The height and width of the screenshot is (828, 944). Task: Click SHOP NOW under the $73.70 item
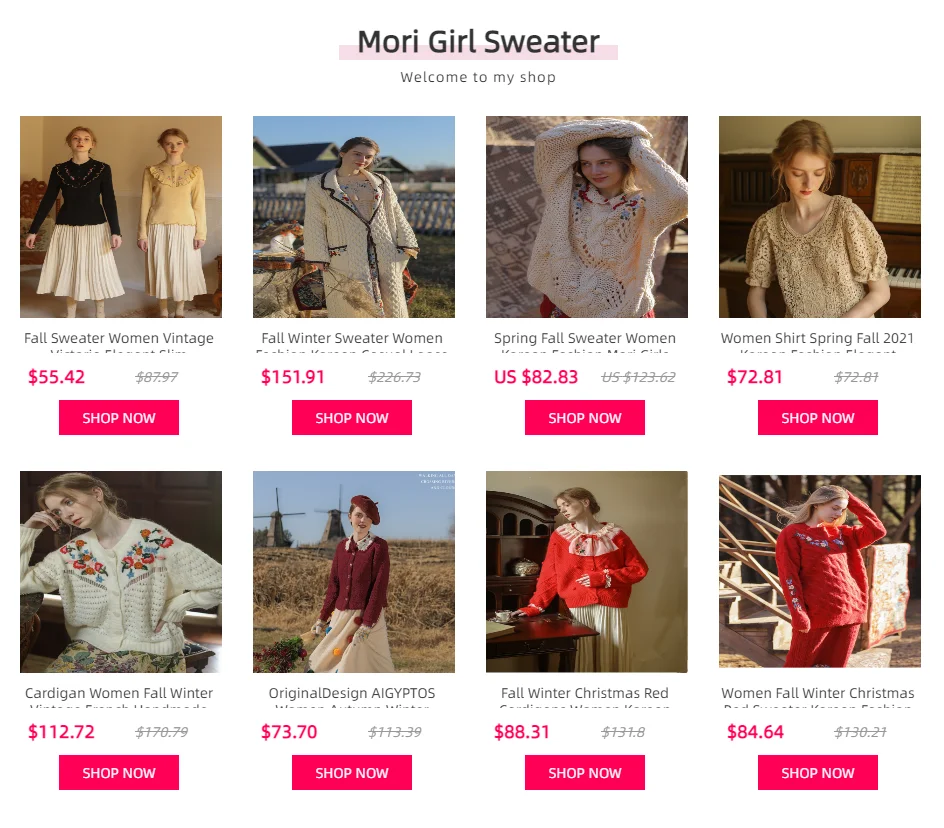[x=352, y=773]
